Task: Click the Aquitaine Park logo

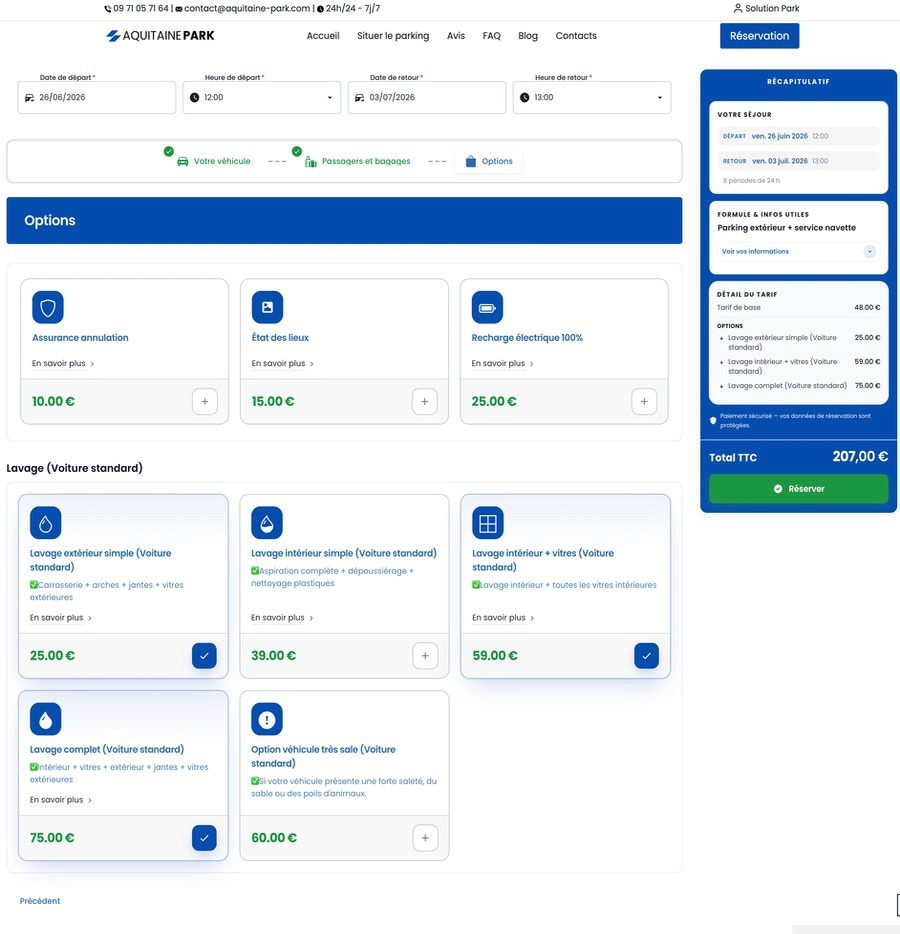Action: tap(160, 36)
